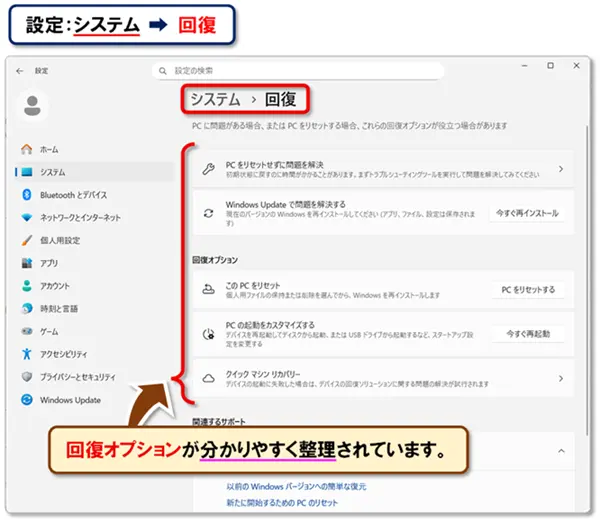Screen dimensions: 600x522
Task: Click the Windows Update sync icon in sidebar
Action: tap(27, 400)
